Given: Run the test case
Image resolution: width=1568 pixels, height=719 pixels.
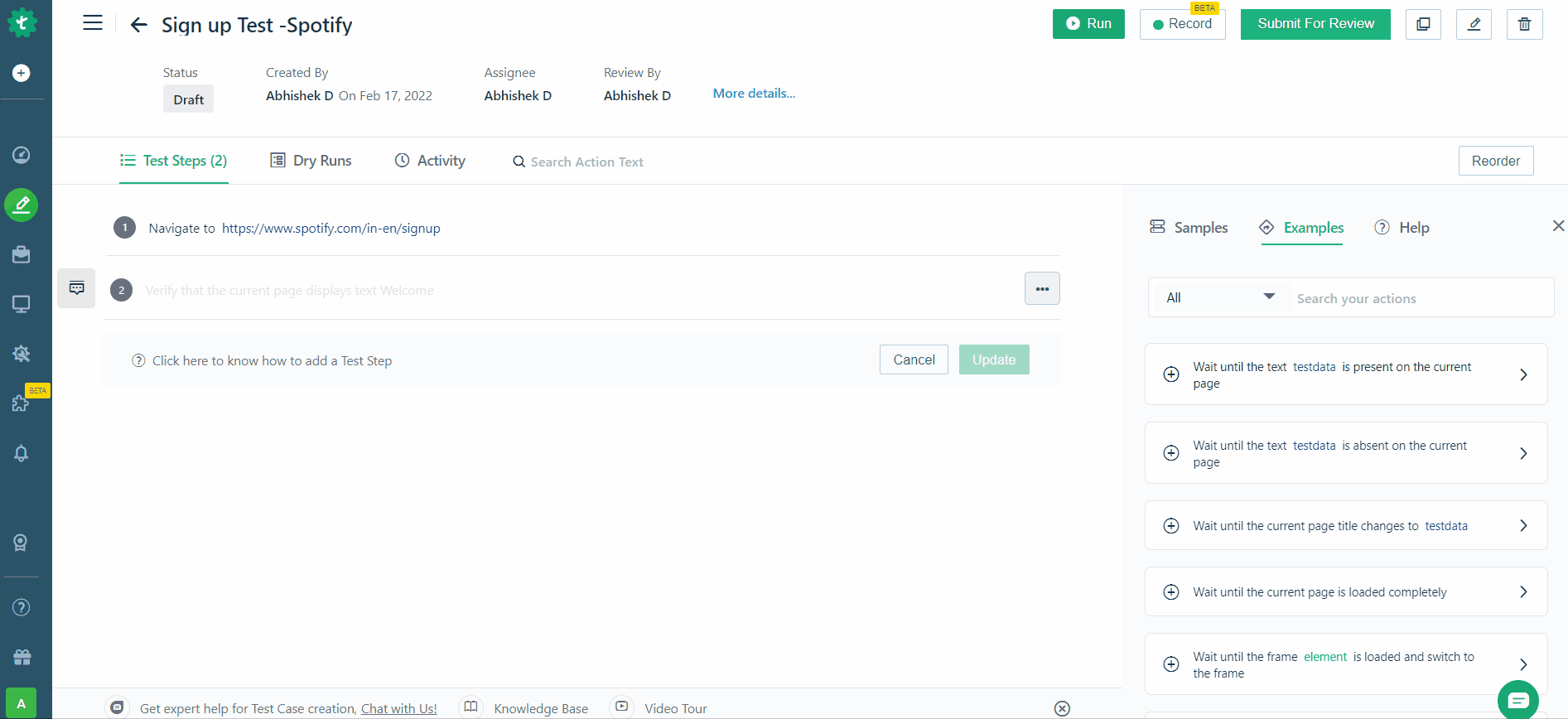Looking at the screenshot, I should (x=1088, y=24).
